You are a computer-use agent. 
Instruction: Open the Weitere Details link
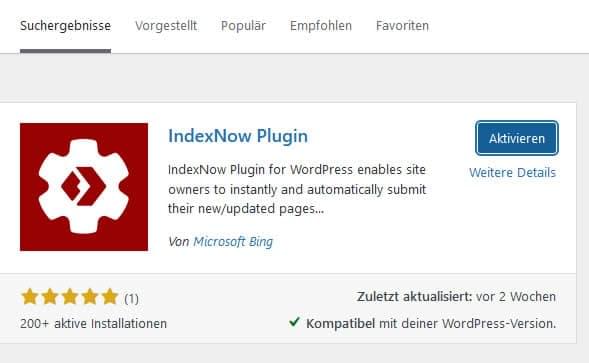pos(512,173)
